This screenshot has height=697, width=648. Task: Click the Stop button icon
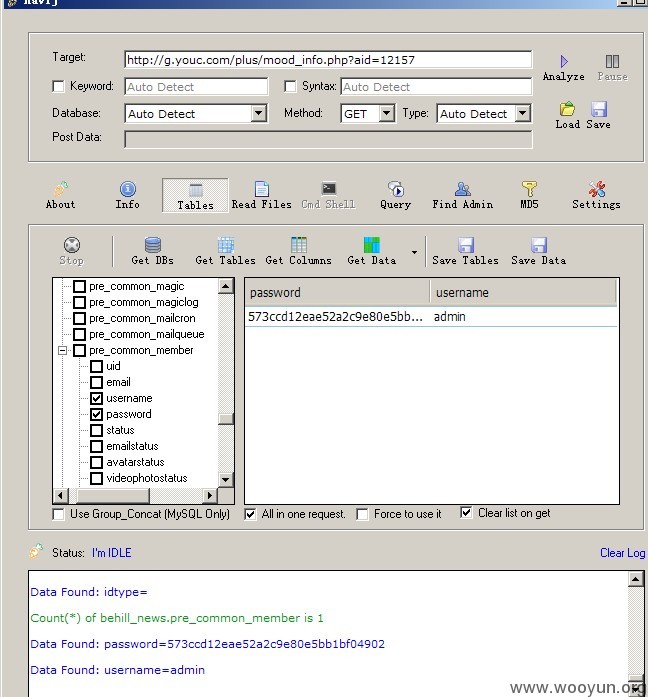(x=72, y=245)
